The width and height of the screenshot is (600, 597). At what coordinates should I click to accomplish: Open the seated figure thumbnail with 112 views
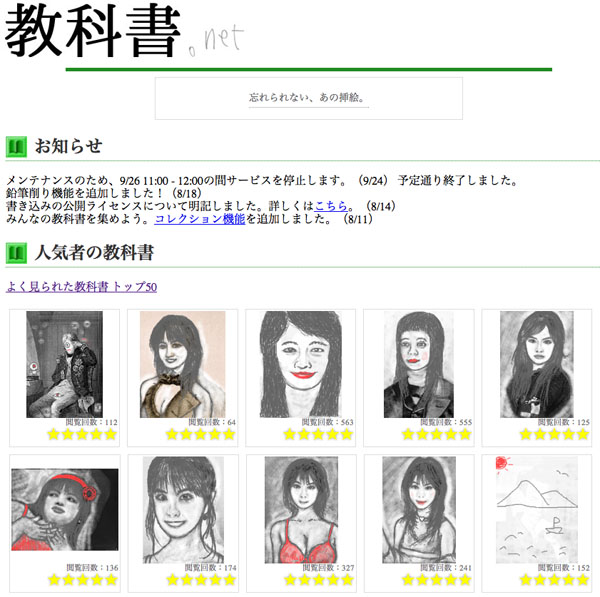pos(65,364)
